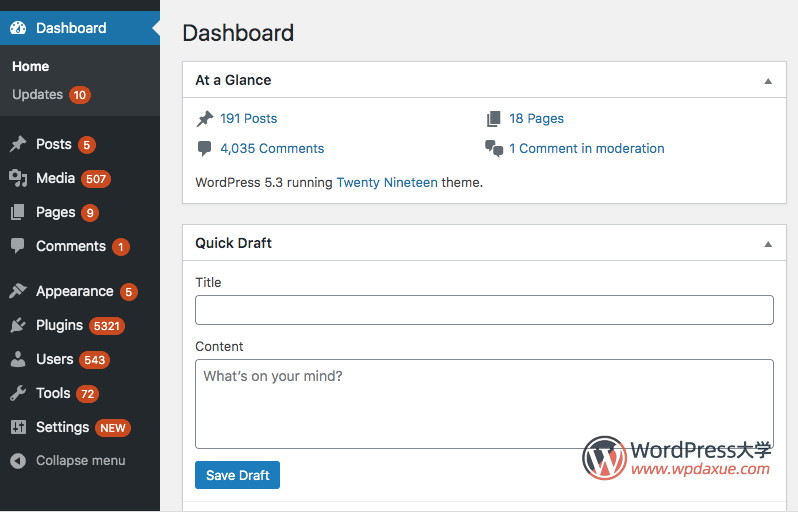Open the Twenty Nineteen theme link
The height and width of the screenshot is (512, 798).
(x=386, y=183)
